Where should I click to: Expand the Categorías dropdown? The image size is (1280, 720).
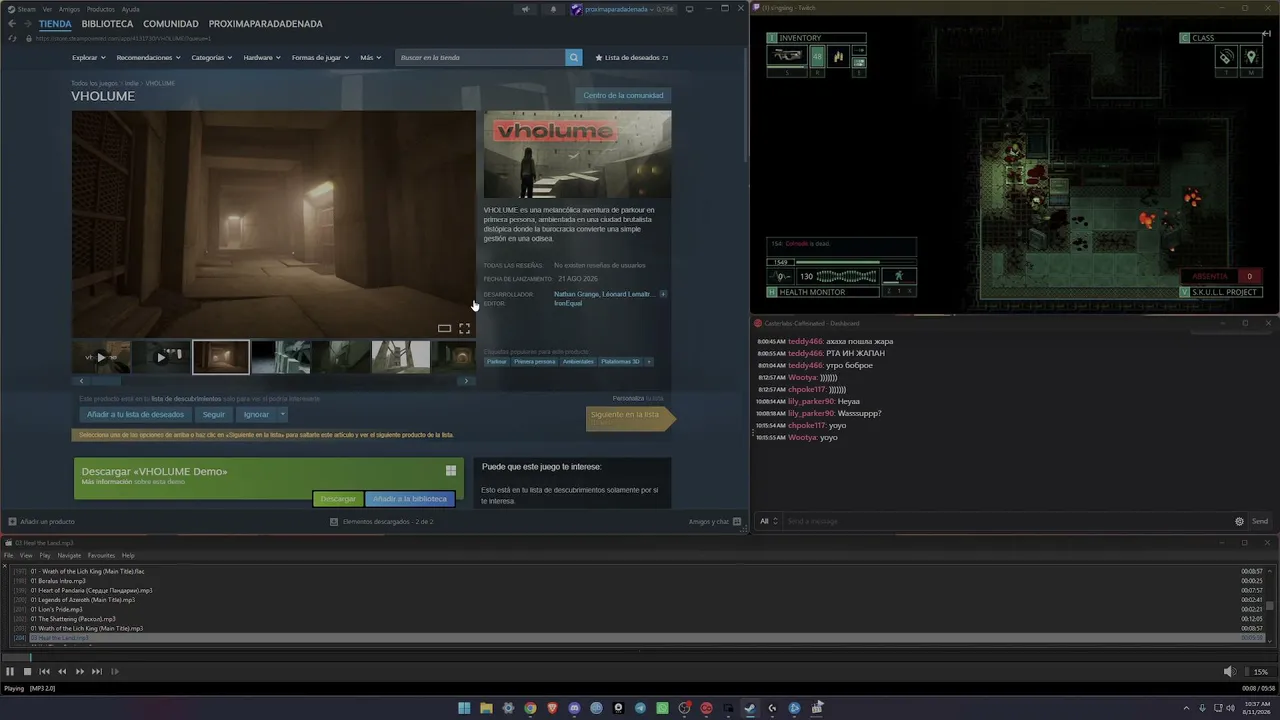[212, 57]
